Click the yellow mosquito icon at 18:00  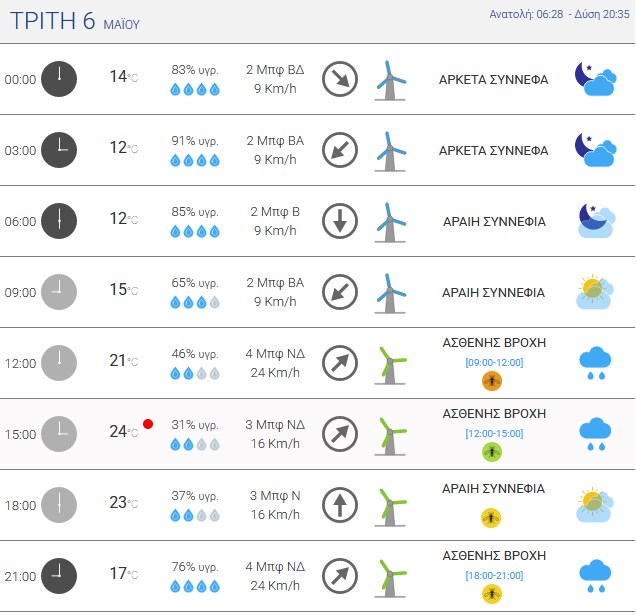(491, 518)
